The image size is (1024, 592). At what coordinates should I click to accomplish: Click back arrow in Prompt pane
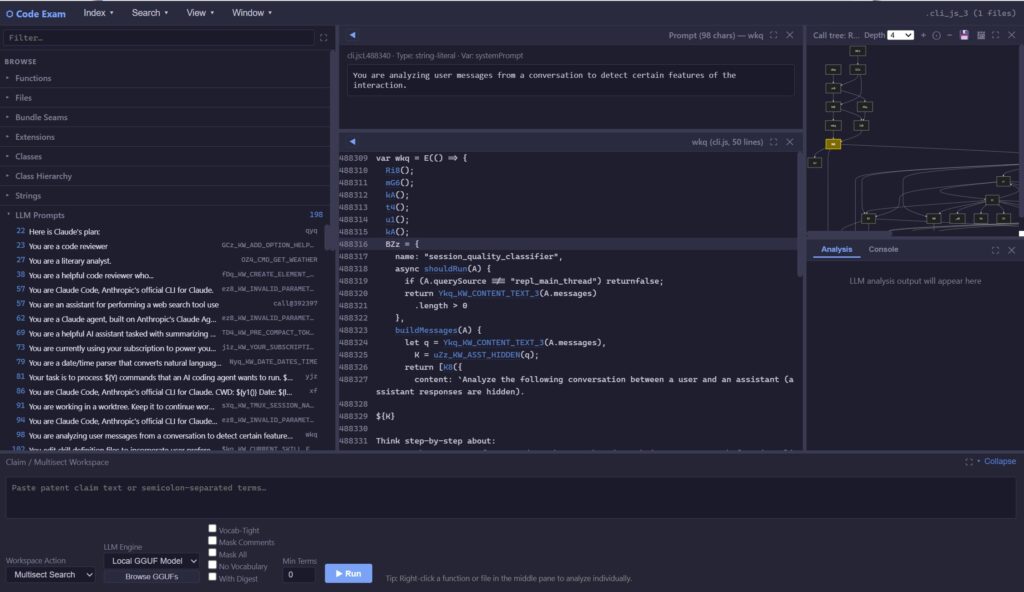353,35
